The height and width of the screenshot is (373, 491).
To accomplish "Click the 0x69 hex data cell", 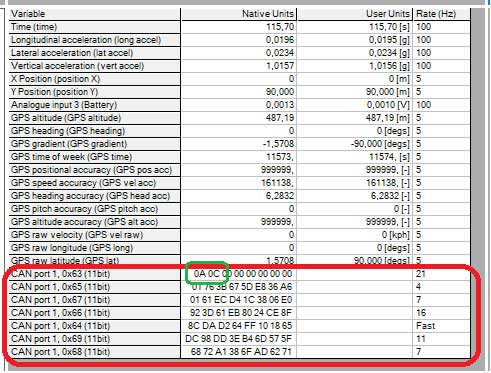I will 239,339.
